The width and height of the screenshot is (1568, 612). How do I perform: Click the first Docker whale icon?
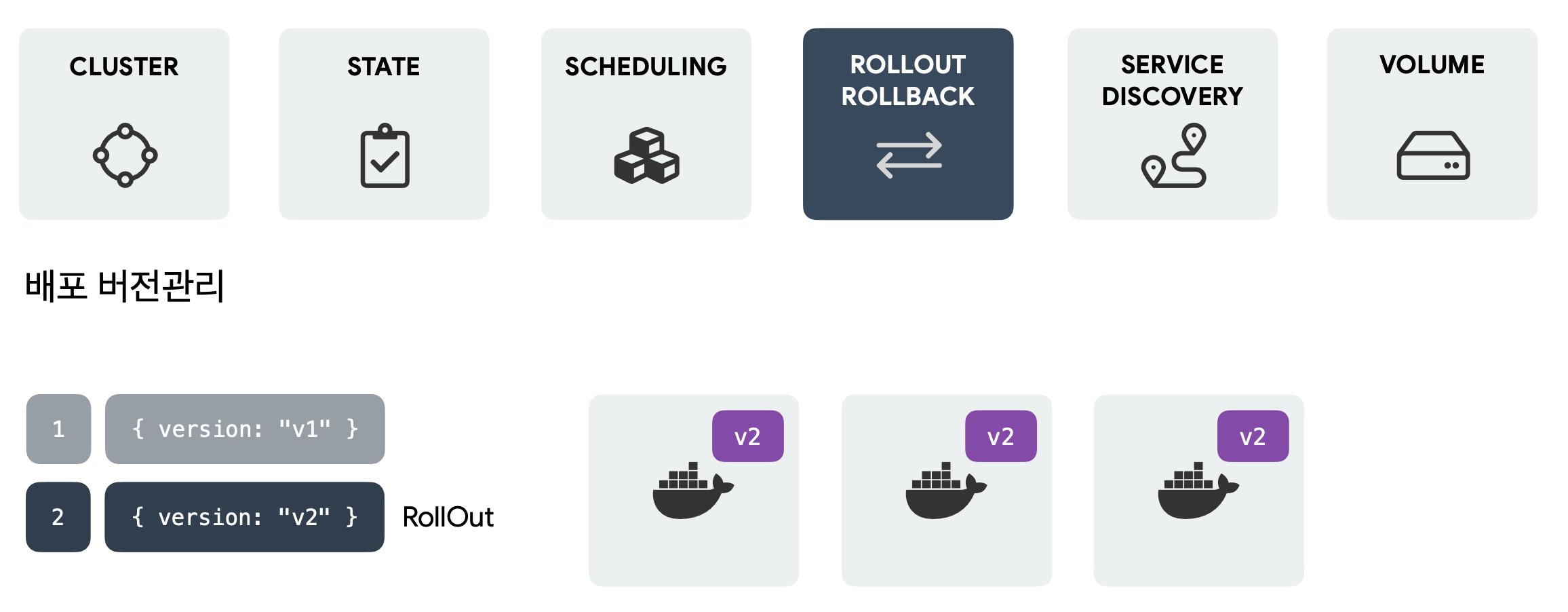(692, 491)
